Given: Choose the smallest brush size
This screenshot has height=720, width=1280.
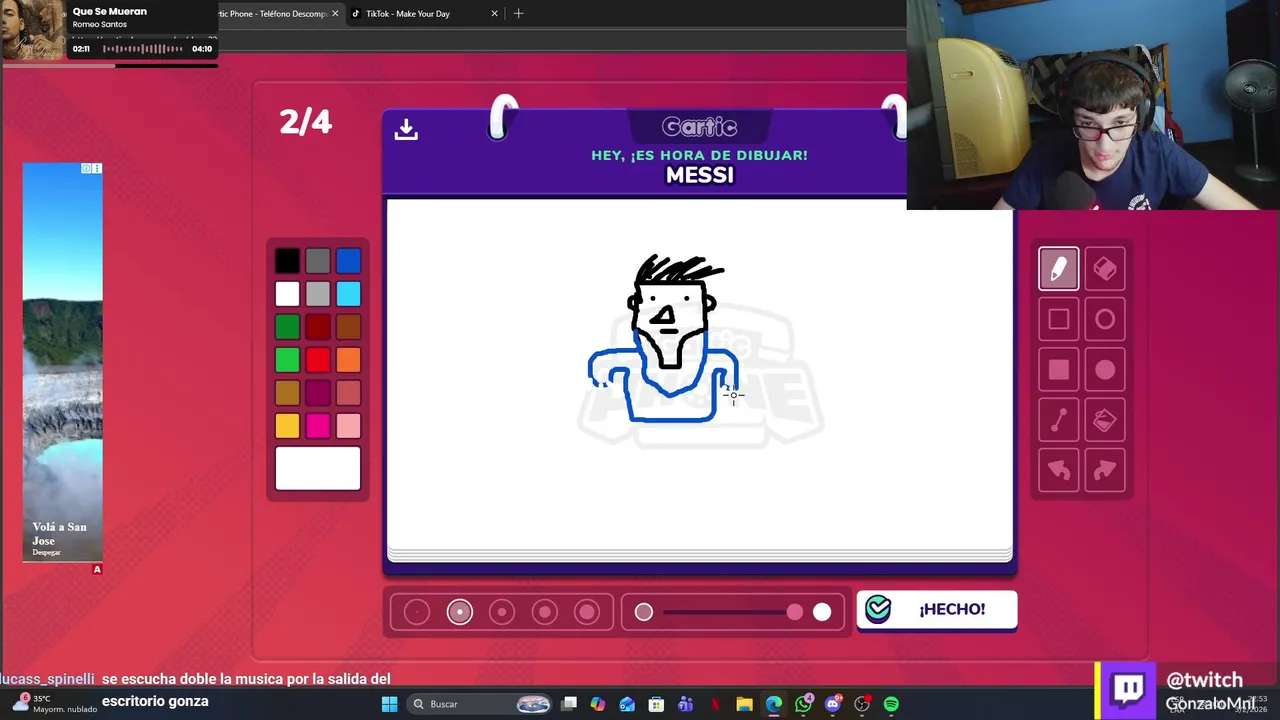Looking at the screenshot, I should (x=417, y=612).
